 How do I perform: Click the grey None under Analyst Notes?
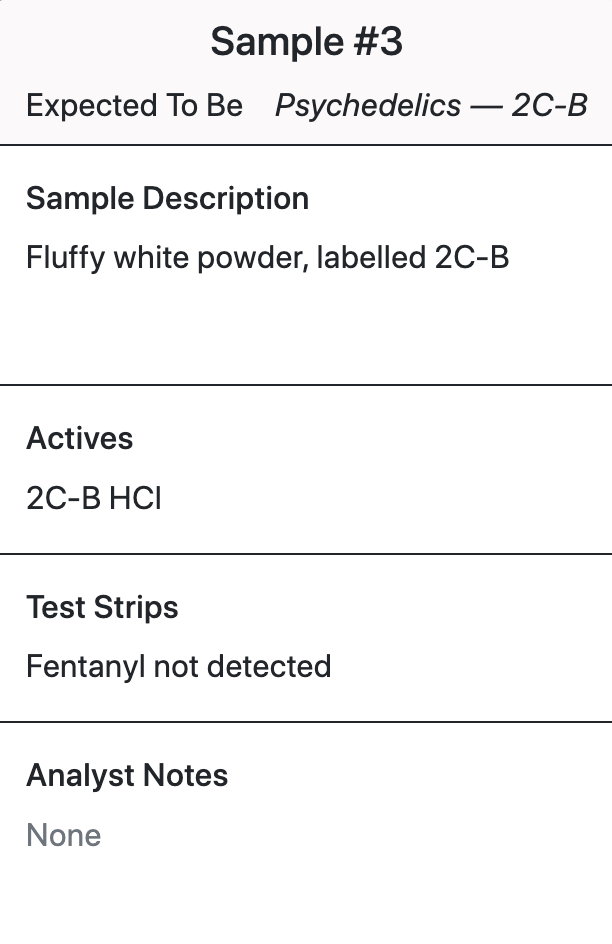tap(64, 835)
